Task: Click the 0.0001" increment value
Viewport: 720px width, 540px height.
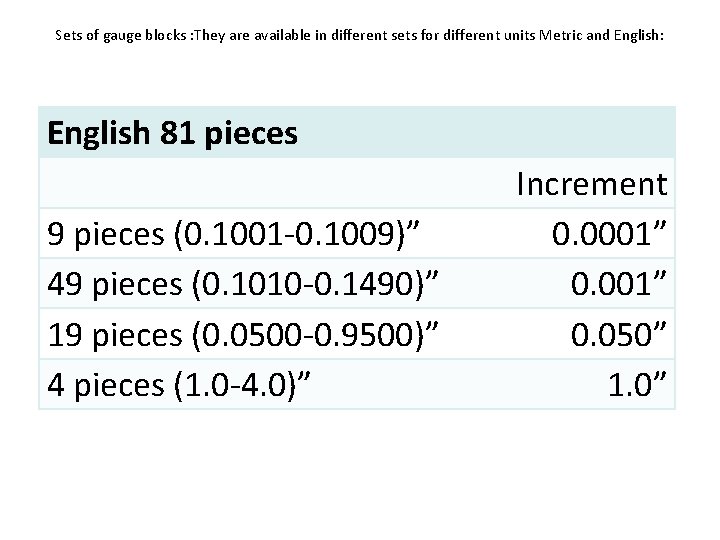Action: 609,234
